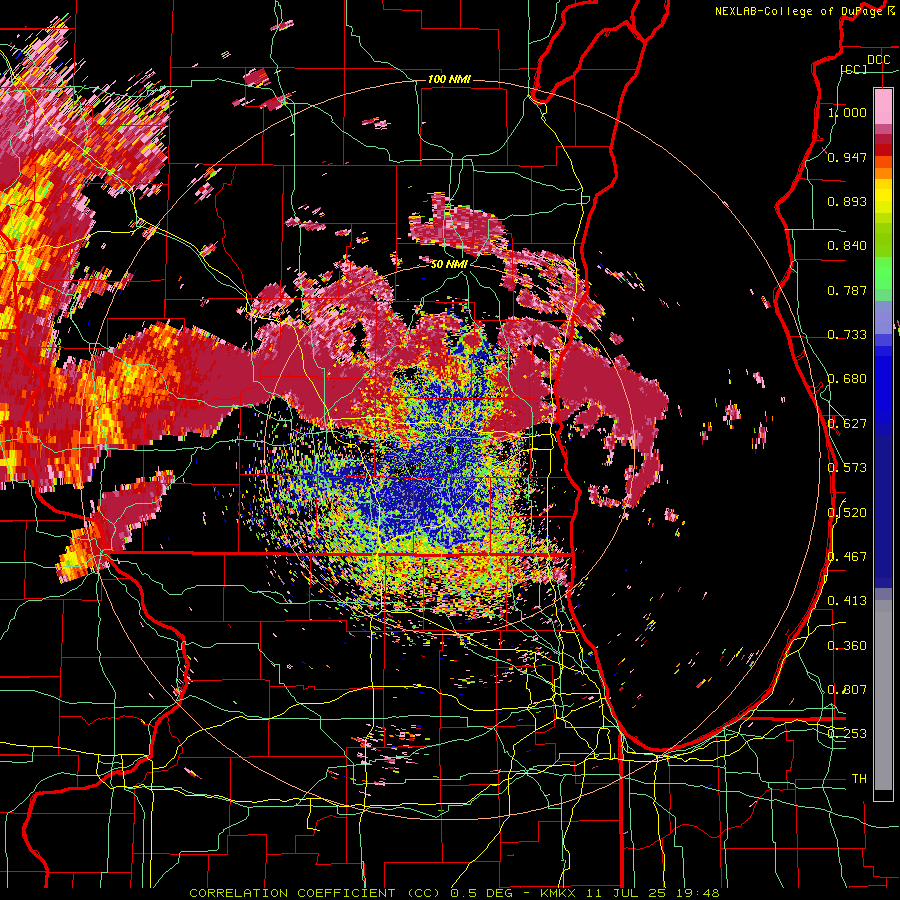Select the 0.893 scale value
The image size is (900, 900).
(x=847, y=201)
